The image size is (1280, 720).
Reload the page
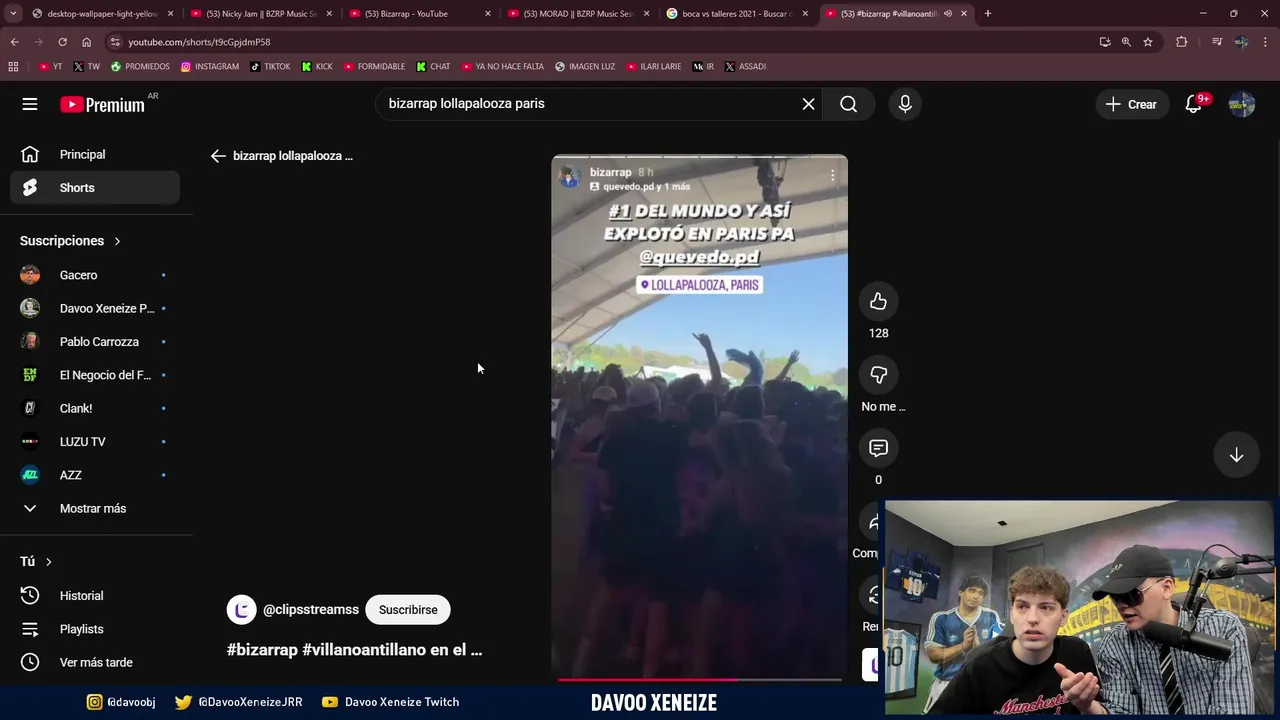[x=62, y=42]
